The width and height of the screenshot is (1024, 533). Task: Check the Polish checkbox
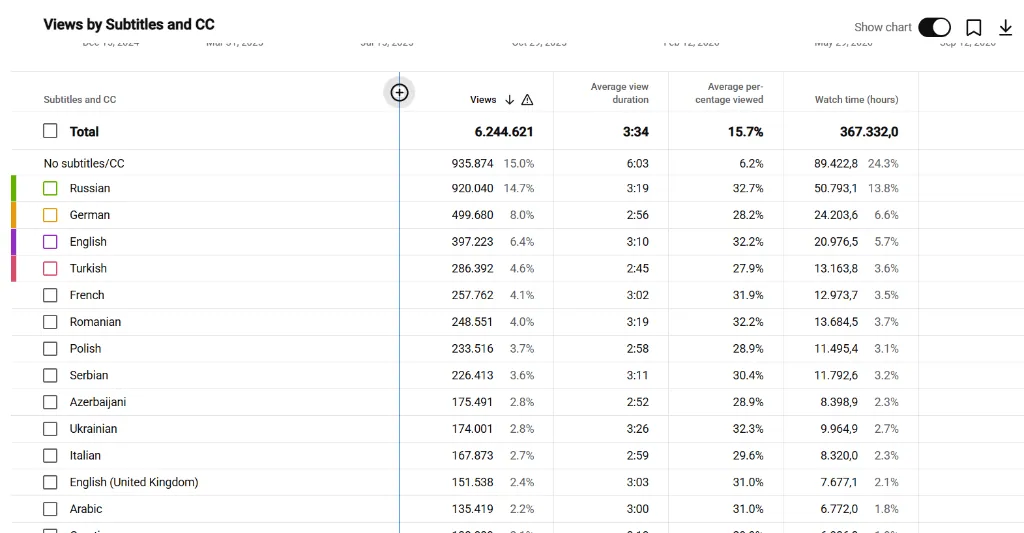coord(50,349)
